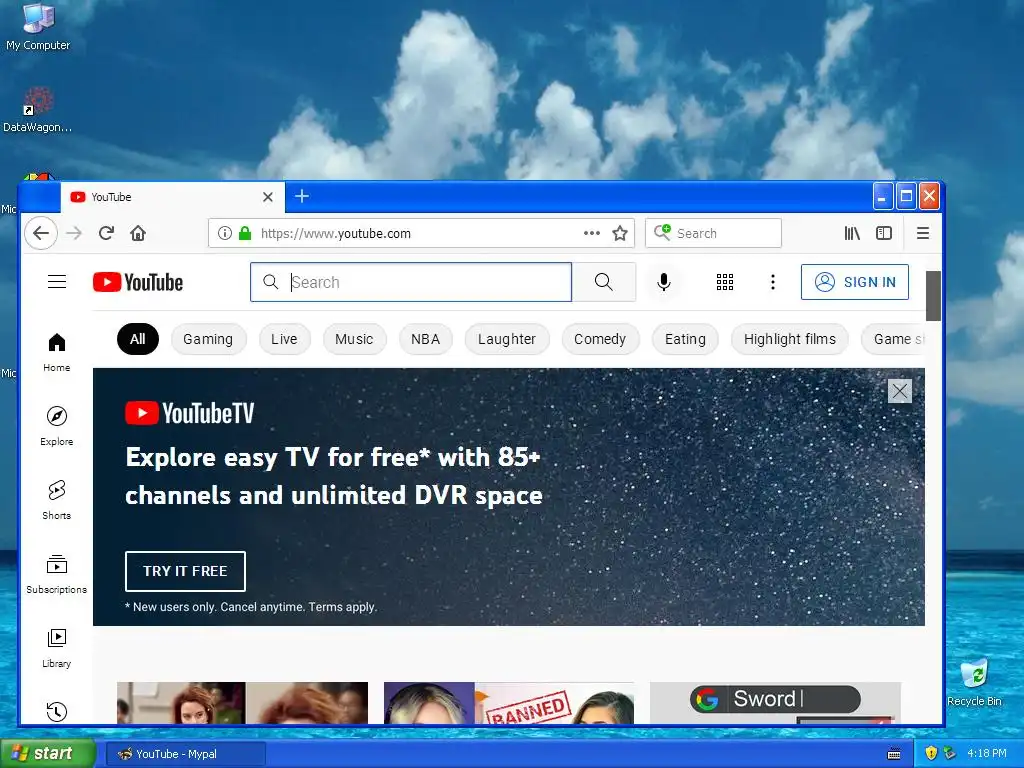Screen dimensions: 1024x768
Task: Go back with the browser back arrow
Action: [41, 233]
